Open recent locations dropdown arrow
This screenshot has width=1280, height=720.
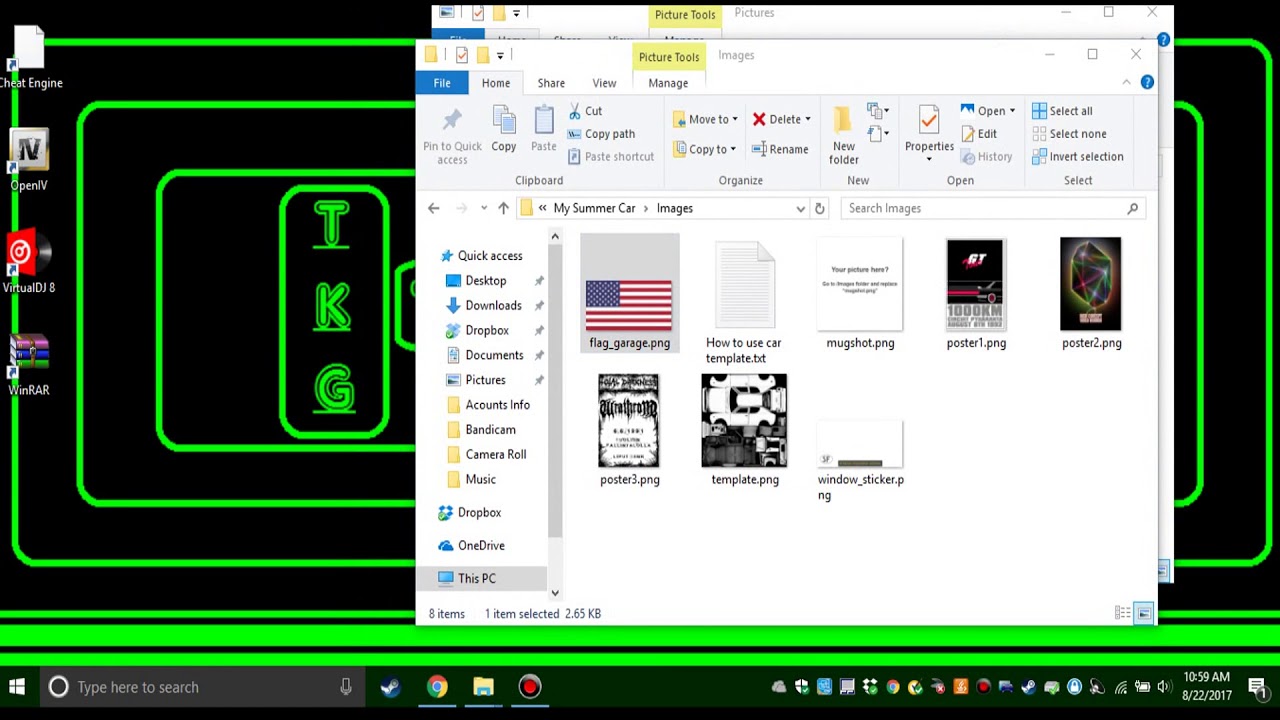(484, 208)
